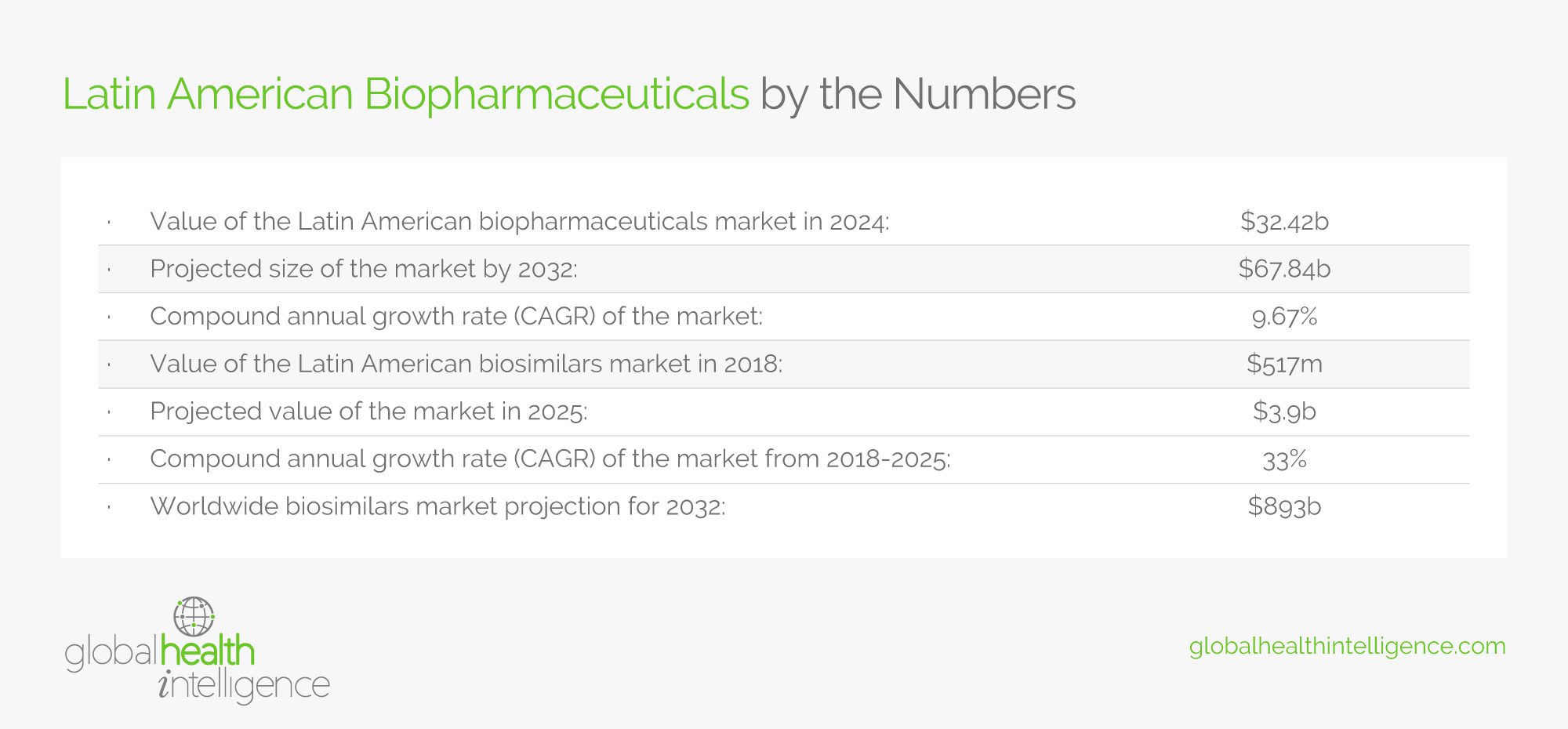Select the worldwide biosimilars projection for 2032 label
The height and width of the screenshot is (729, 1568).
[x=437, y=506]
